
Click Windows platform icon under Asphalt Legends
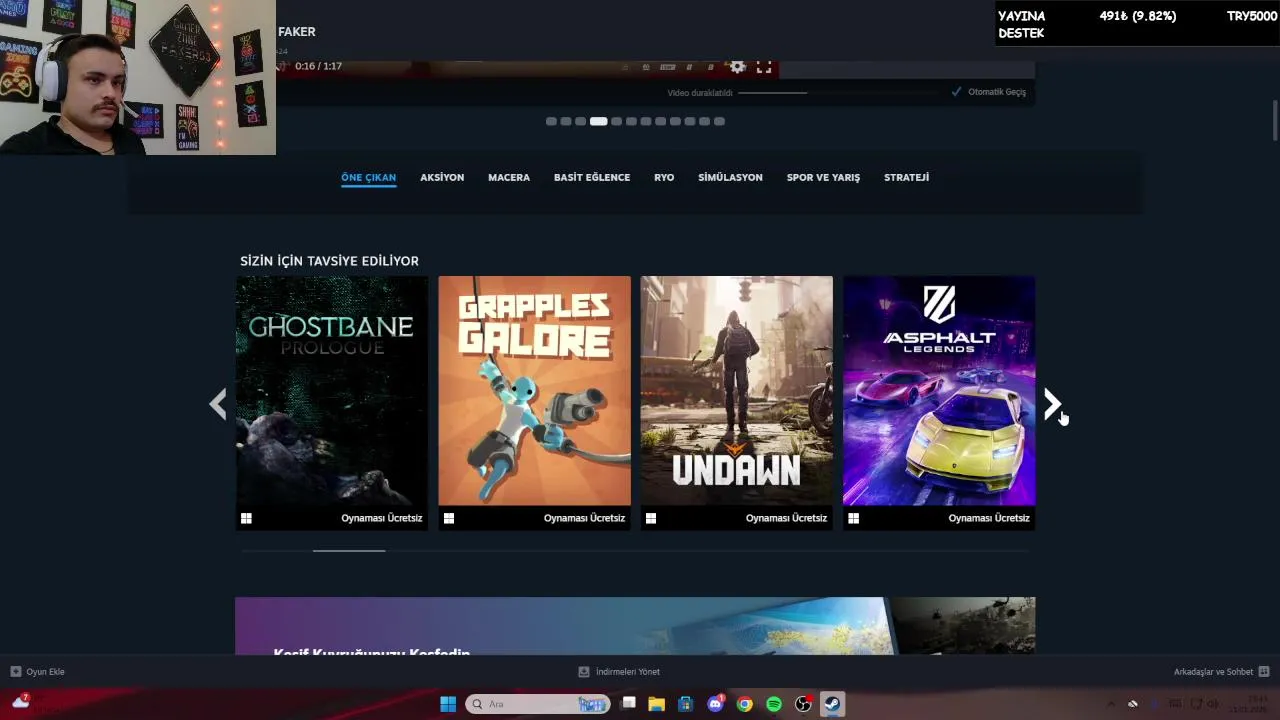tap(853, 518)
